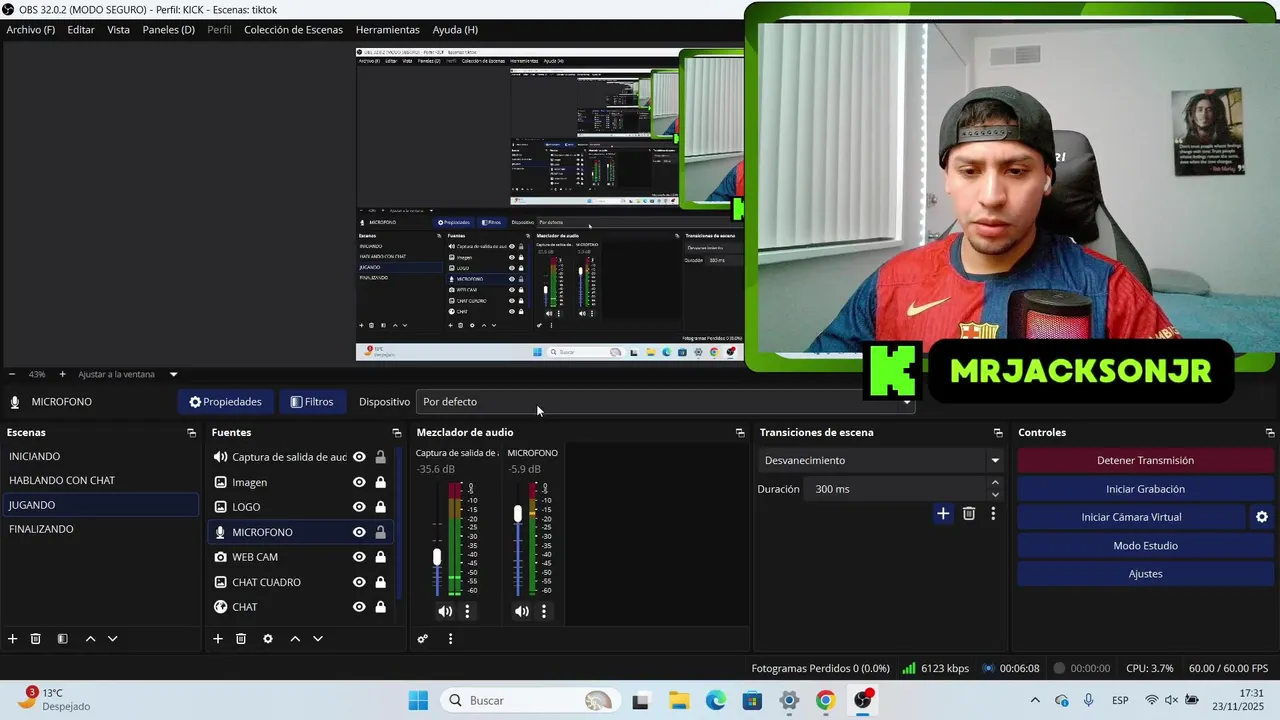Screen dimensions: 1280x720
Task: Add a new source in Fuentes panel
Action: tap(218, 639)
